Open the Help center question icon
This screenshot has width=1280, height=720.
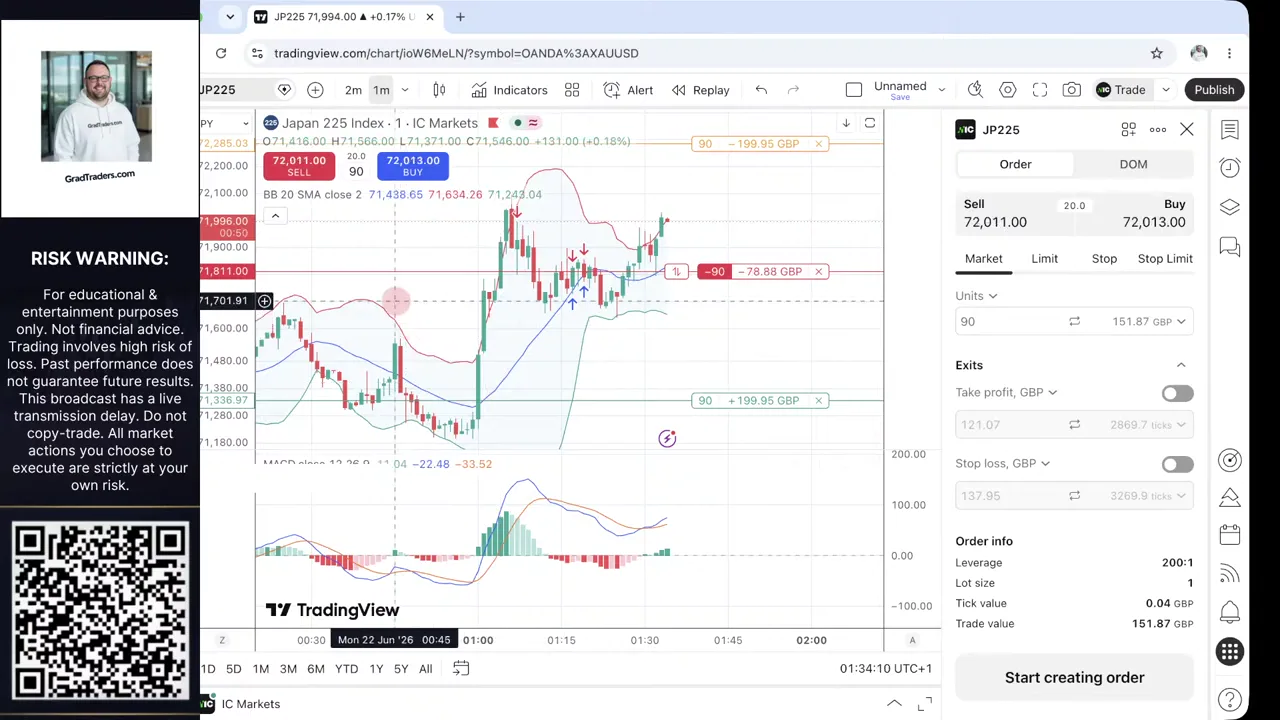point(1230,699)
